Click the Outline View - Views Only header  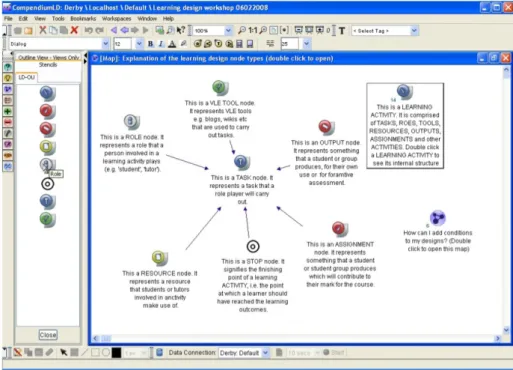click(49, 57)
